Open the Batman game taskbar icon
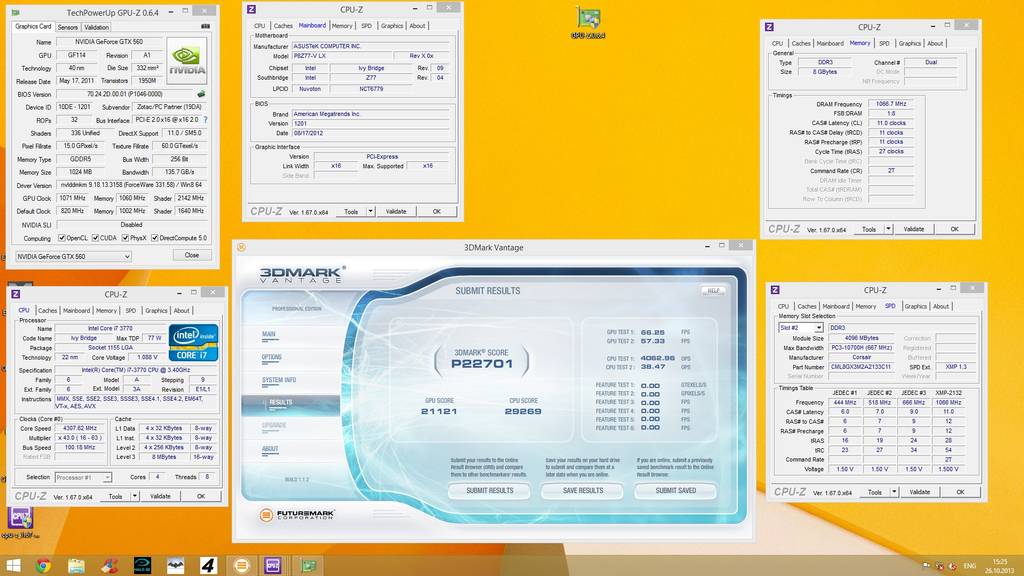 pyautogui.click(x=175, y=566)
